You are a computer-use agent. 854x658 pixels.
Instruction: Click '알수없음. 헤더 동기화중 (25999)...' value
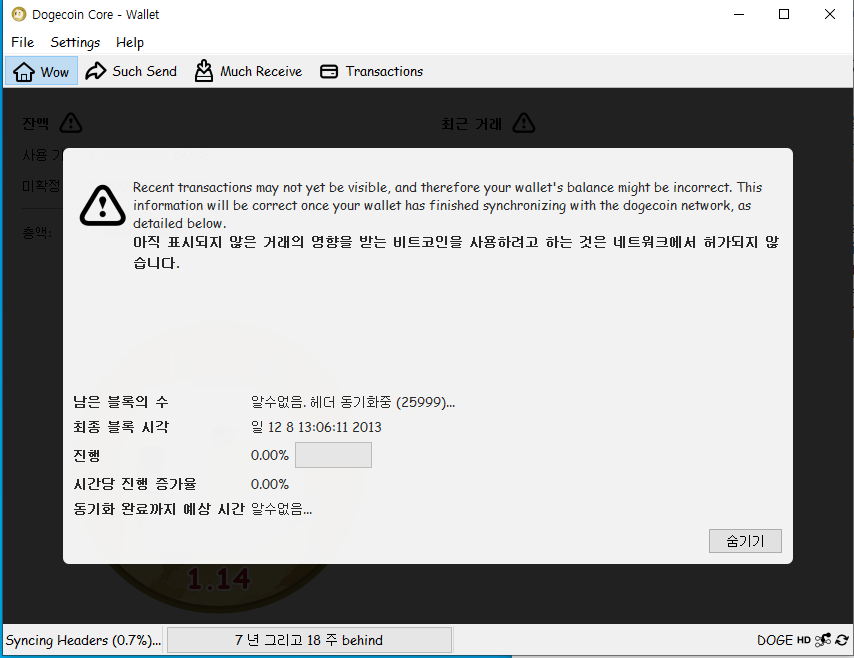coord(353,402)
